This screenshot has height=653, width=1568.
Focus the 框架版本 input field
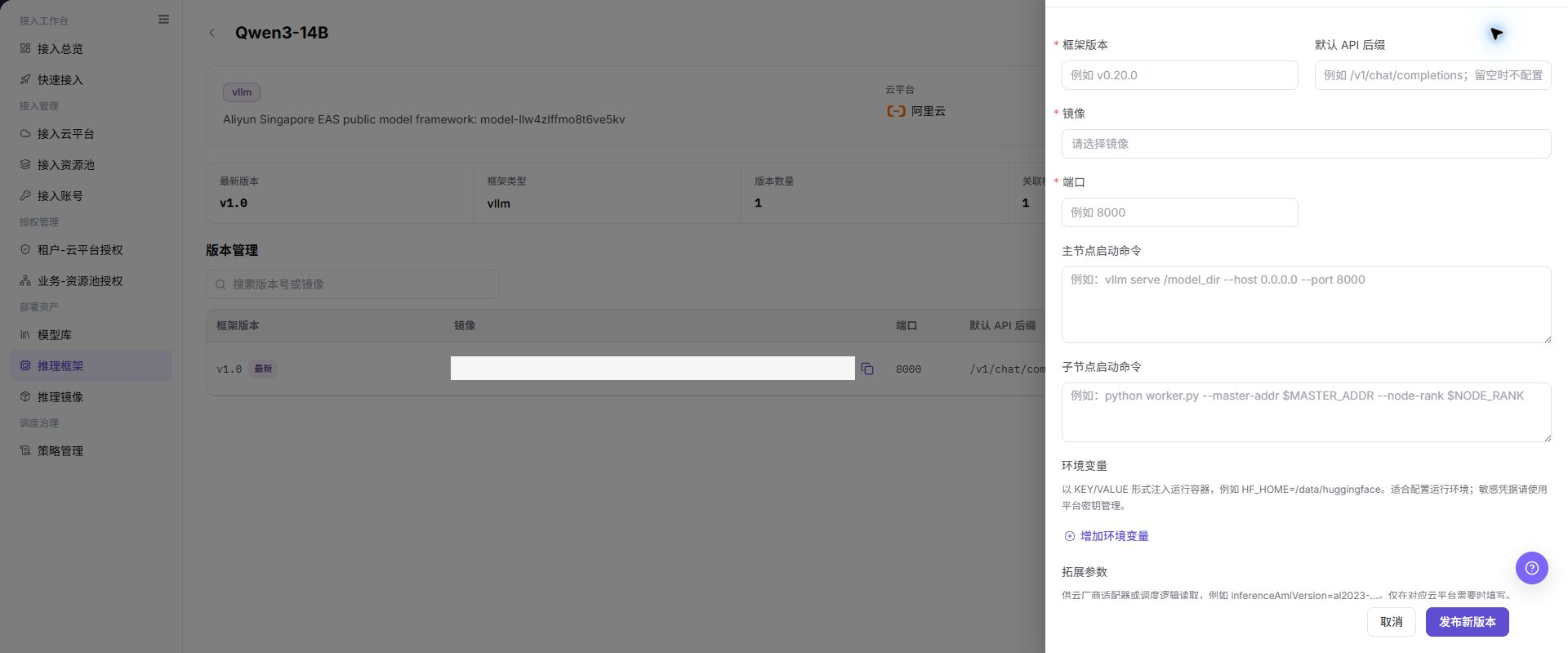tap(1180, 75)
